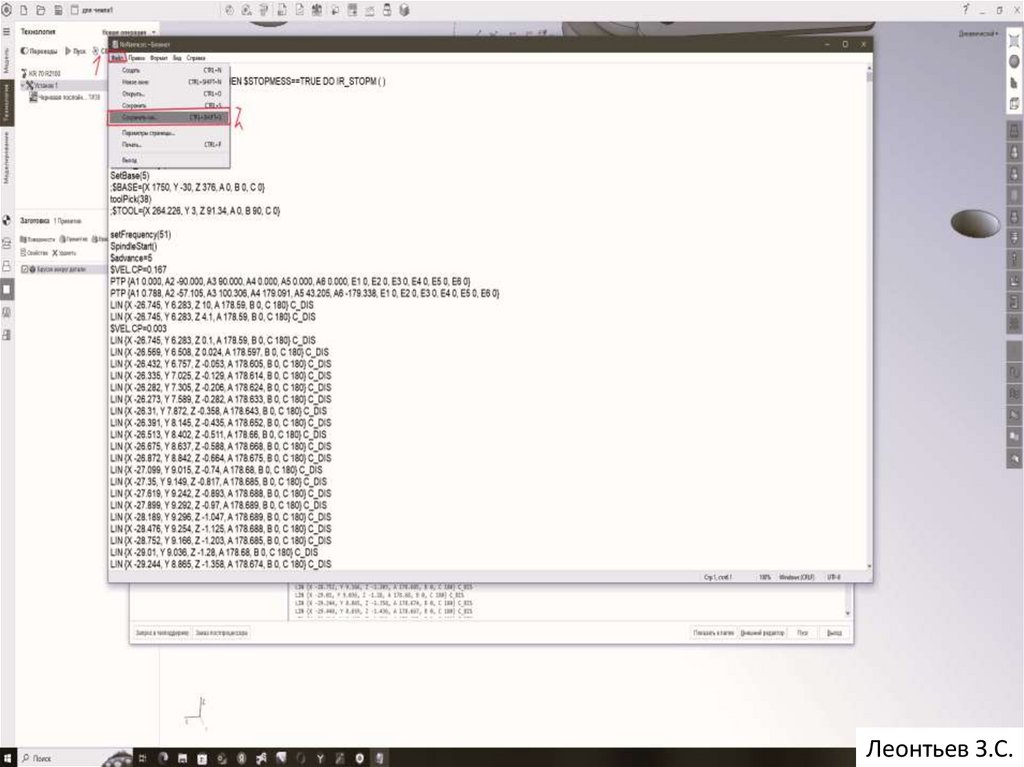Click the Notepad vertical scrollbar
Image resolution: width=1024 pixels, height=767 pixels.
tap(869, 318)
